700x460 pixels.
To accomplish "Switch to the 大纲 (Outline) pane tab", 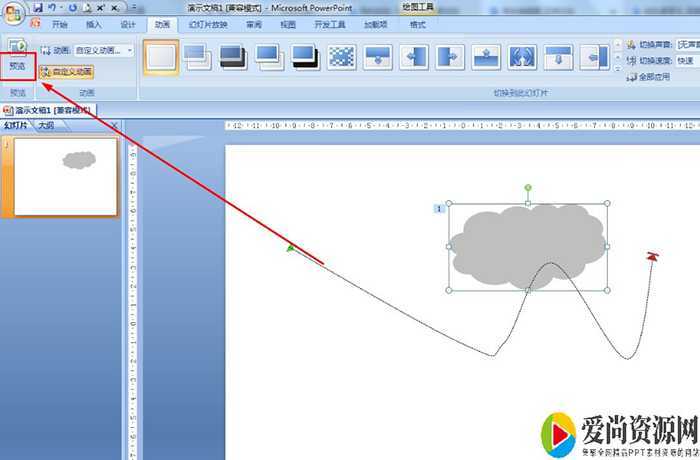I will click(x=46, y=126).
